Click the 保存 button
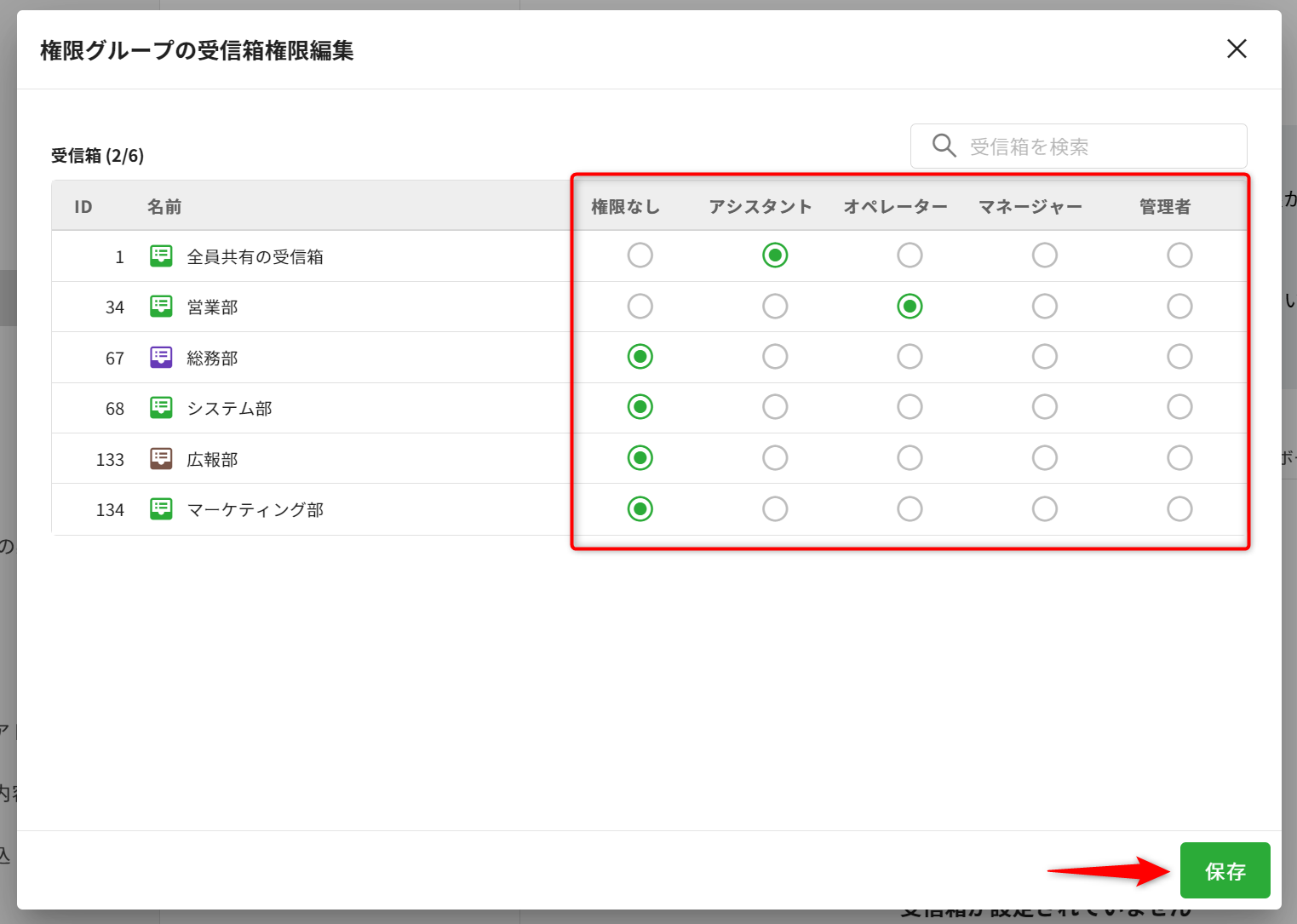 click(1225, 870)
